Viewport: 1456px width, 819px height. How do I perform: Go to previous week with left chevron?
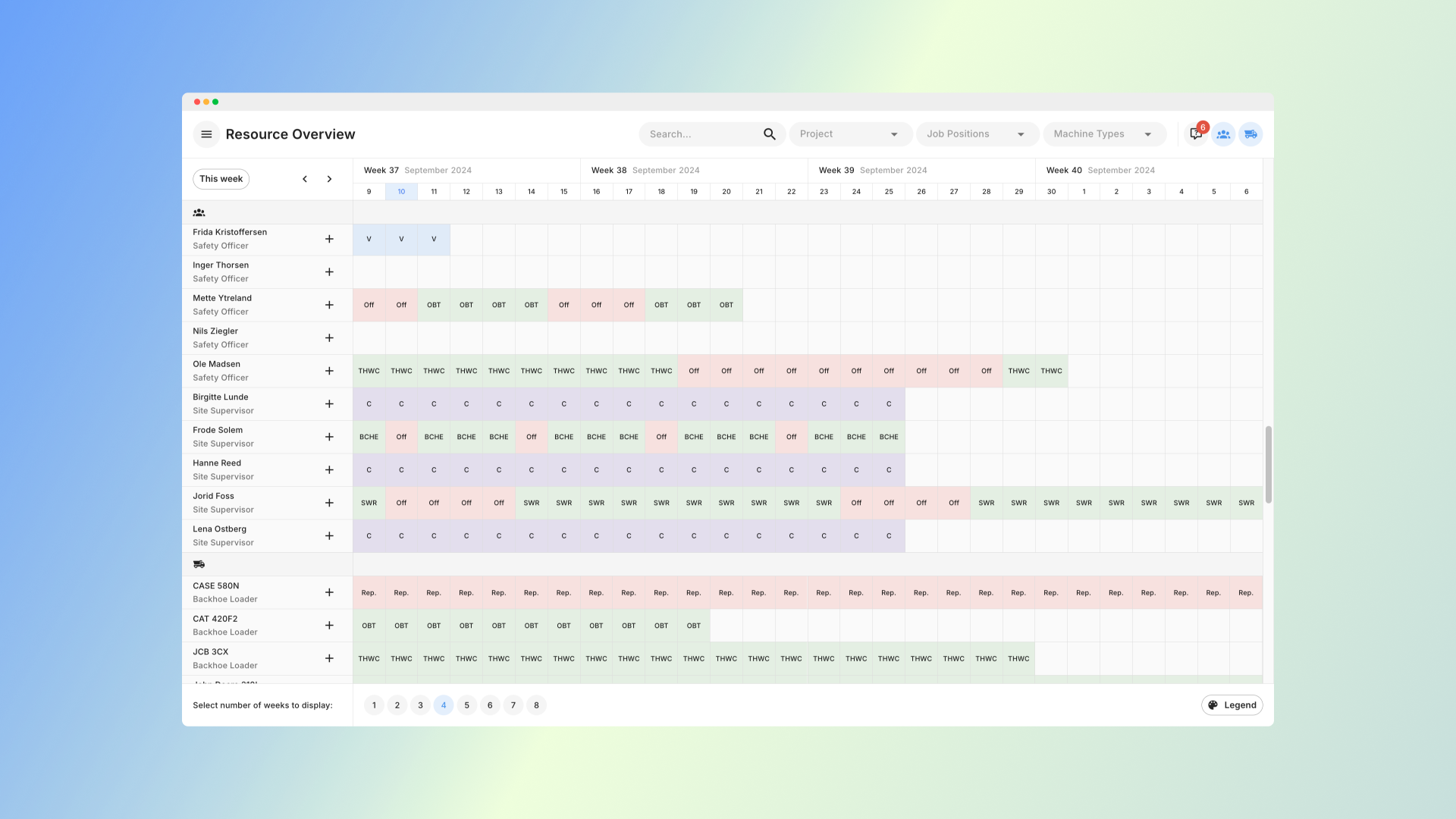[x=305, y=179]
